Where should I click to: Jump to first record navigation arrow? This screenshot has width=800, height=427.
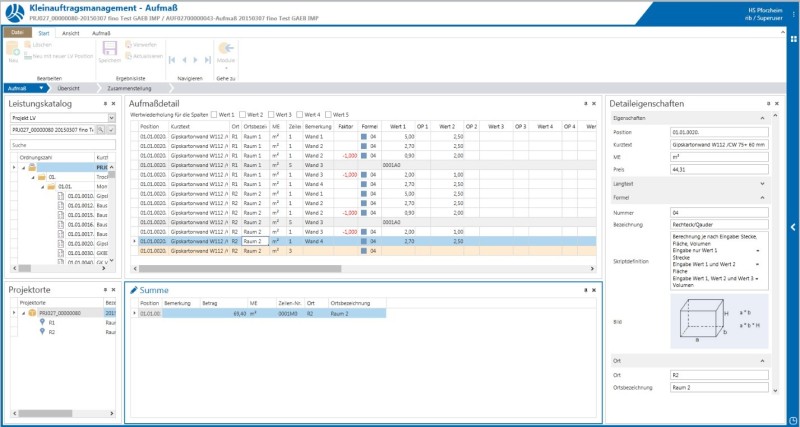pyautogui.click(x=174, y=60)
